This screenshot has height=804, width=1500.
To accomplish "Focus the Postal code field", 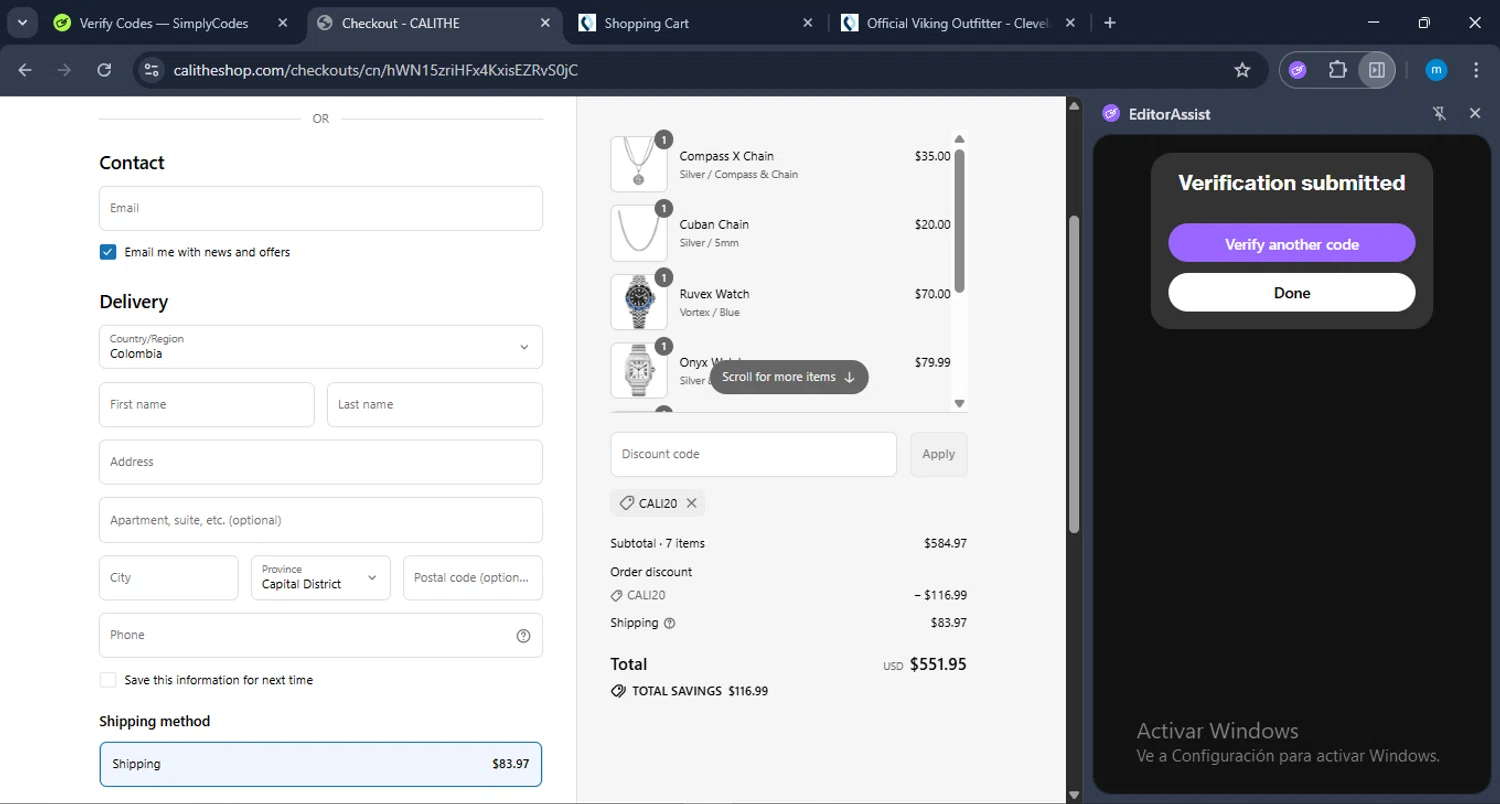I will coord(473,578).
